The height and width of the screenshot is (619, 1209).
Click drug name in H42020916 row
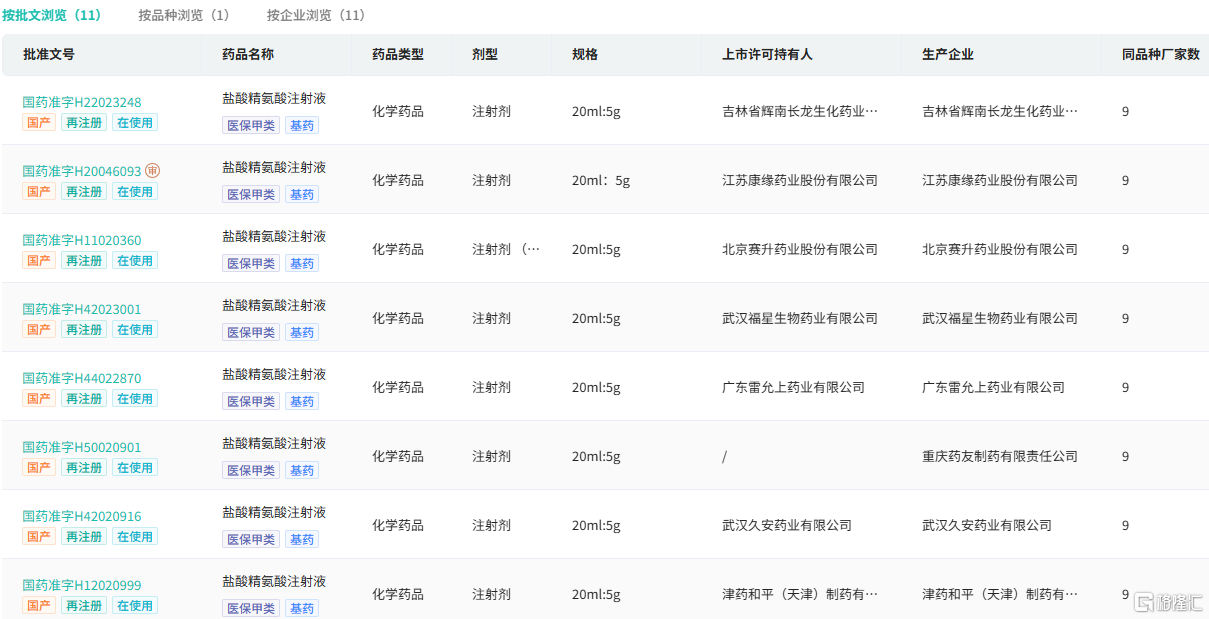pyautogui.click(x=274, y=513)
